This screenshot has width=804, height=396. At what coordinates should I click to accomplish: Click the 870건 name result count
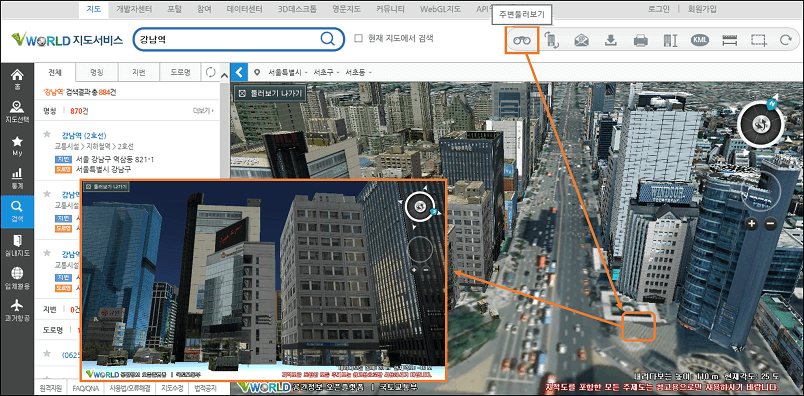pos(79,110)
